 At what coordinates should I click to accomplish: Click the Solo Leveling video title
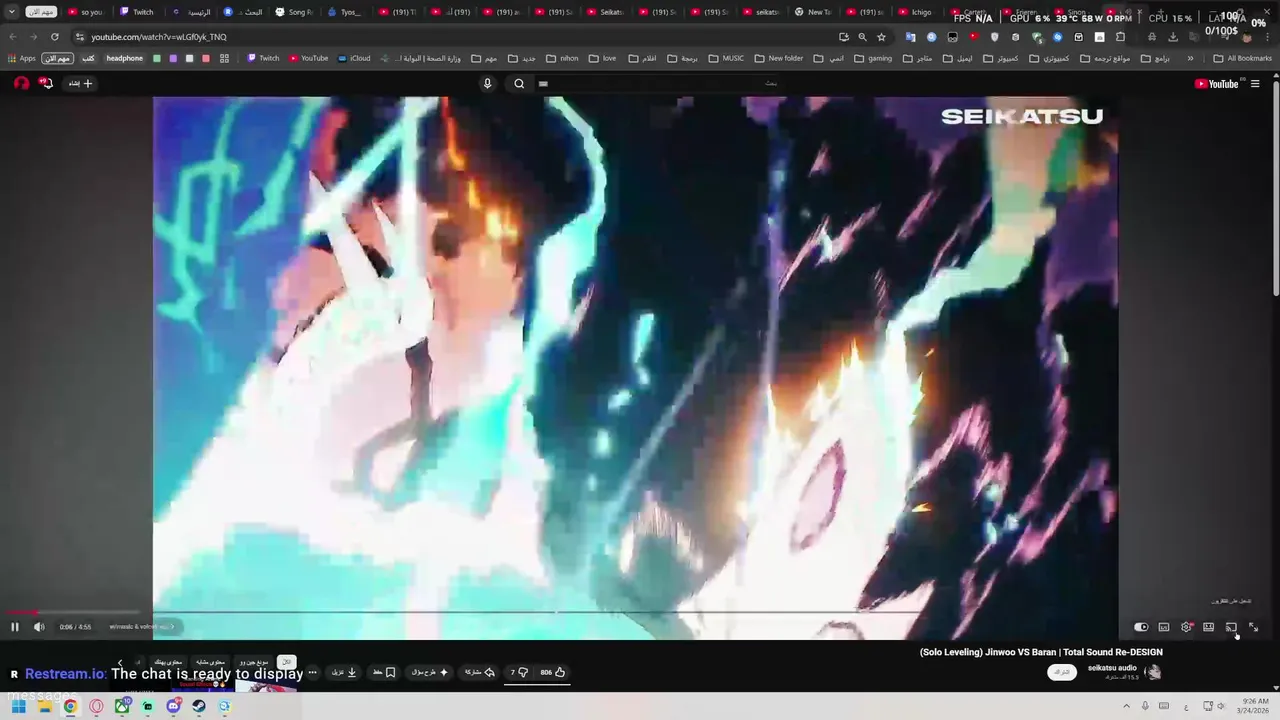[1041, 652]
